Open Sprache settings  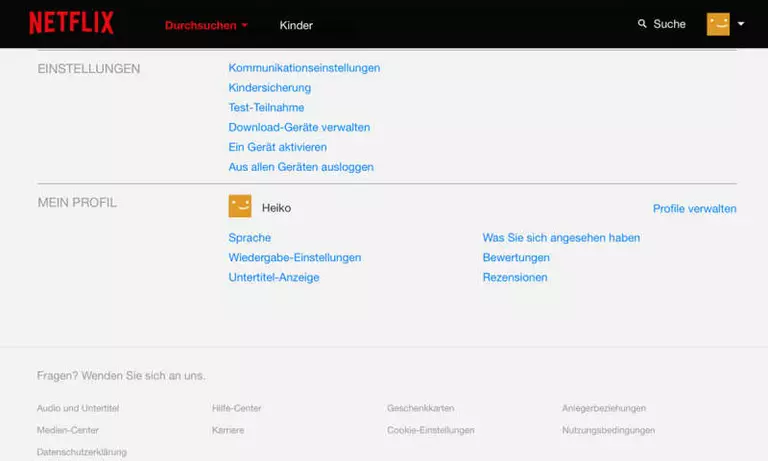(x=249, y=238)
